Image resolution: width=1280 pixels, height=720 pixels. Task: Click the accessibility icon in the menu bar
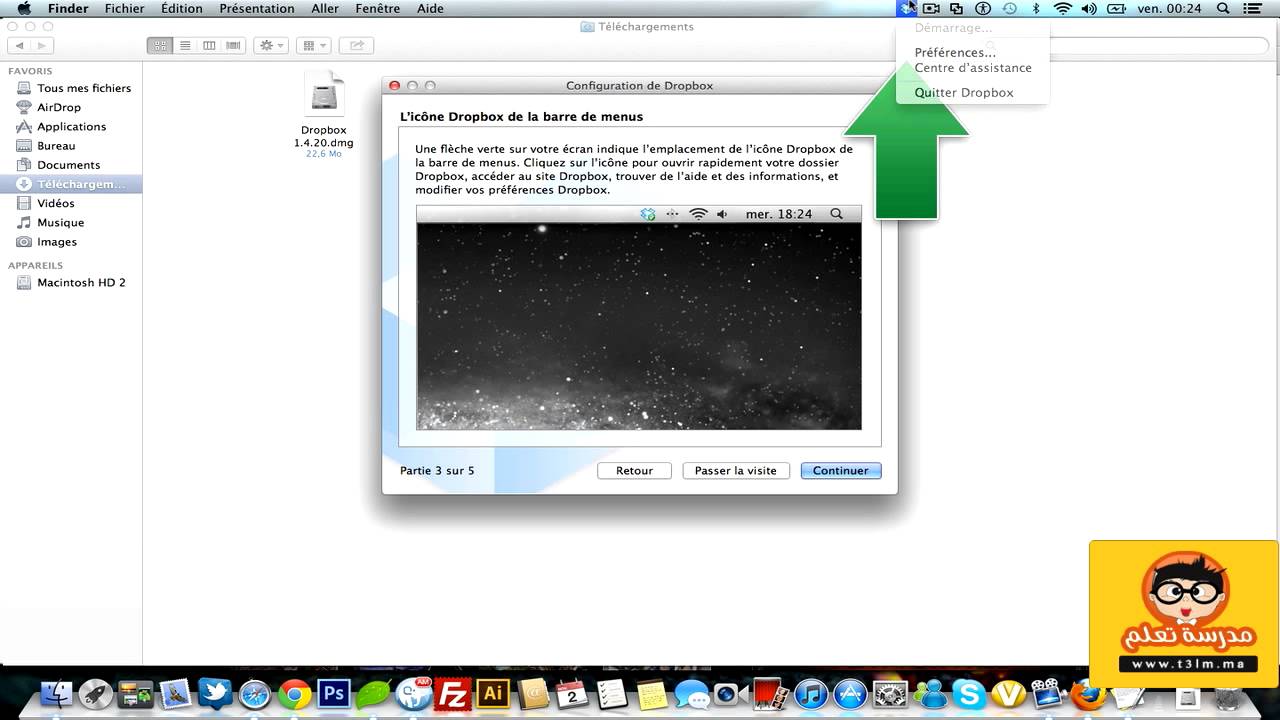point(983,8)
